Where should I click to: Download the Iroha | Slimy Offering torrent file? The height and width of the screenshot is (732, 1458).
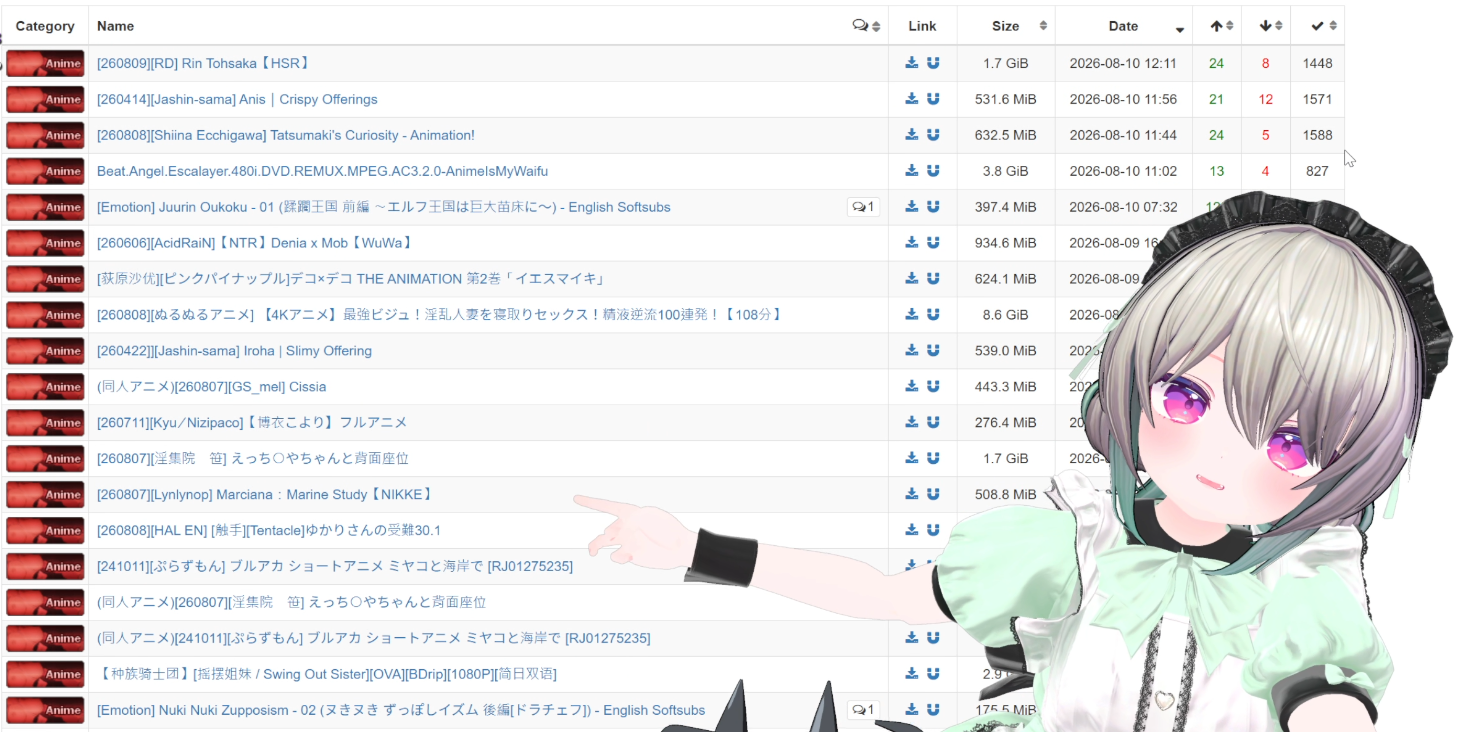pyautogui.click(x=912, y=351)
